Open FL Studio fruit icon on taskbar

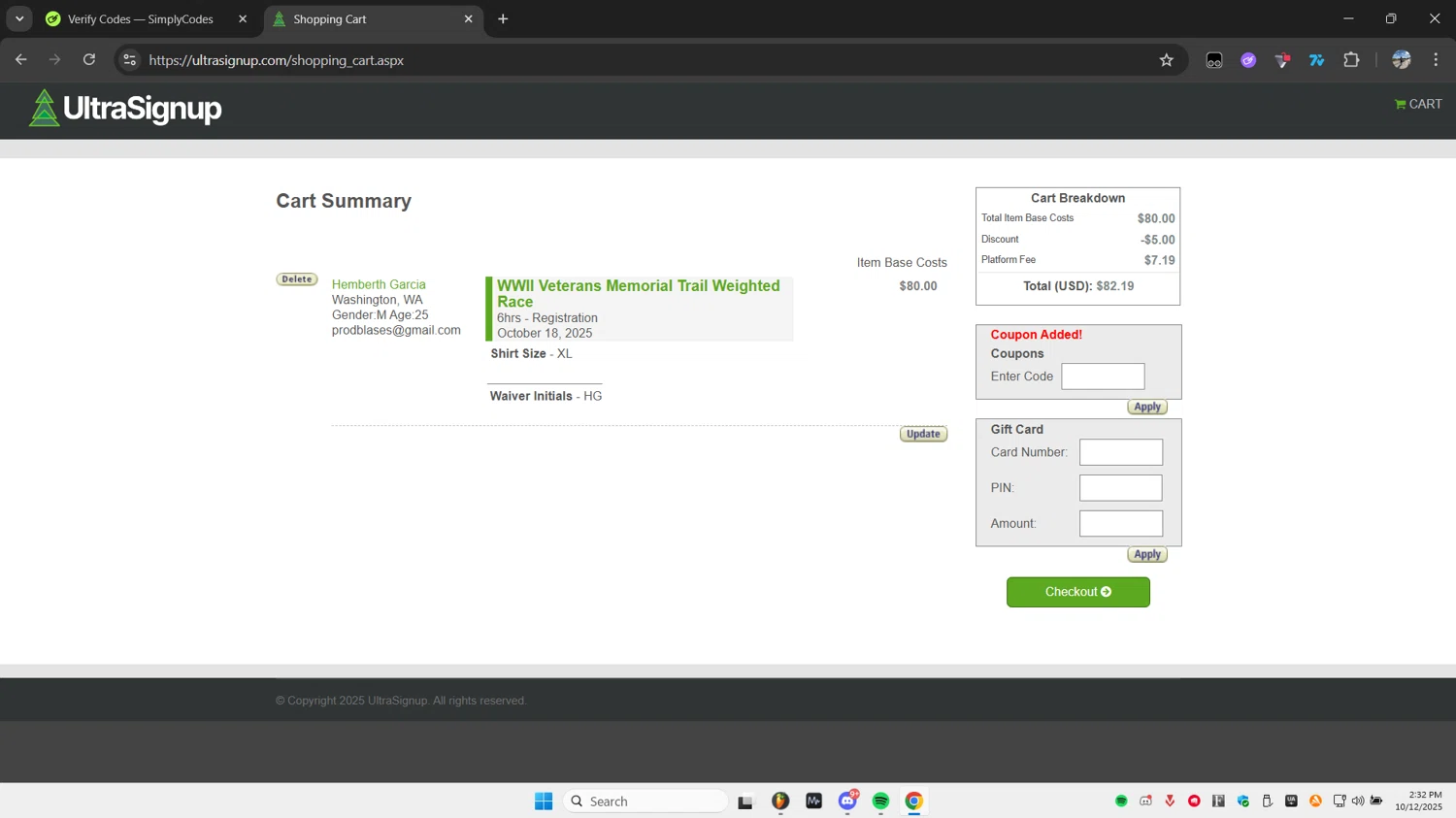point(780,802)
